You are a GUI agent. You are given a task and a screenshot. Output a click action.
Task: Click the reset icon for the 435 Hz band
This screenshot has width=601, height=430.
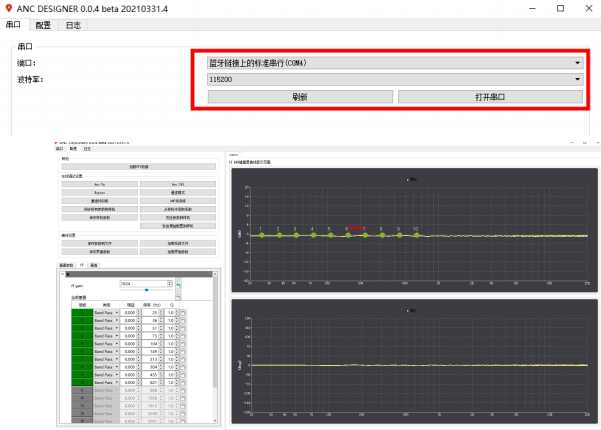coord(183,375)
